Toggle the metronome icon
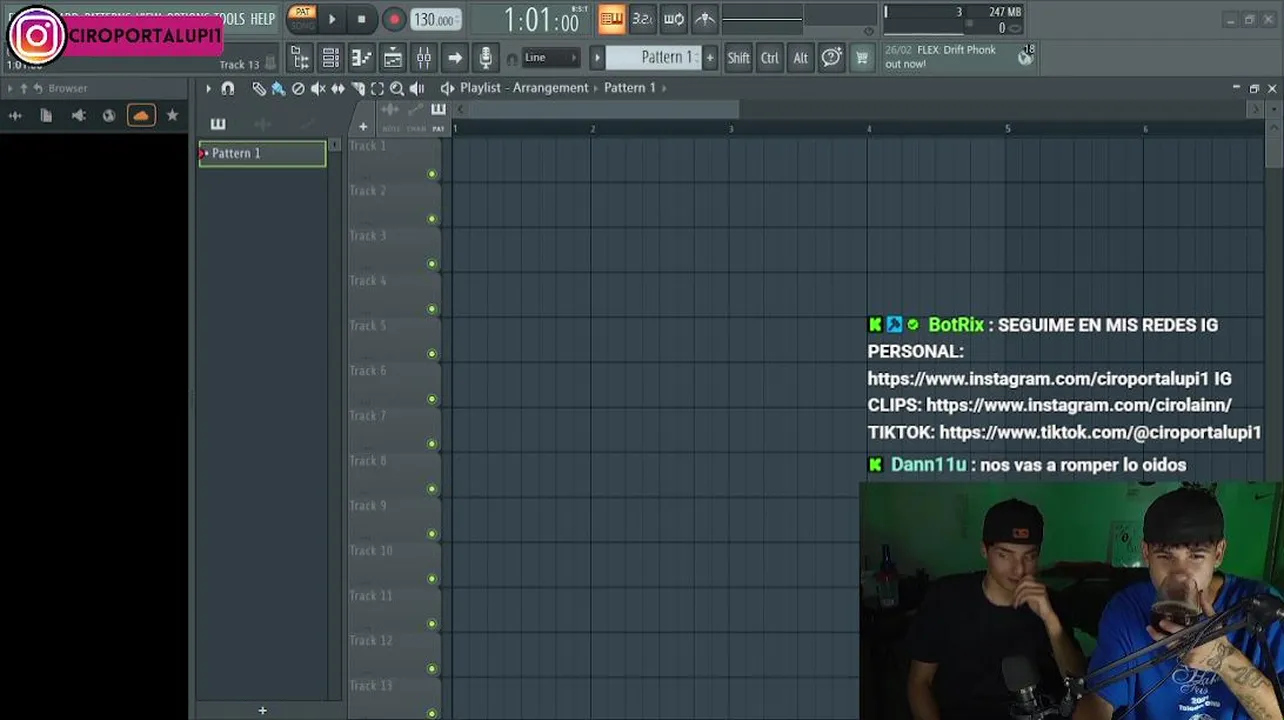Image resolution: width=1284 pixels, height=720 pixels. pos(705,18)
